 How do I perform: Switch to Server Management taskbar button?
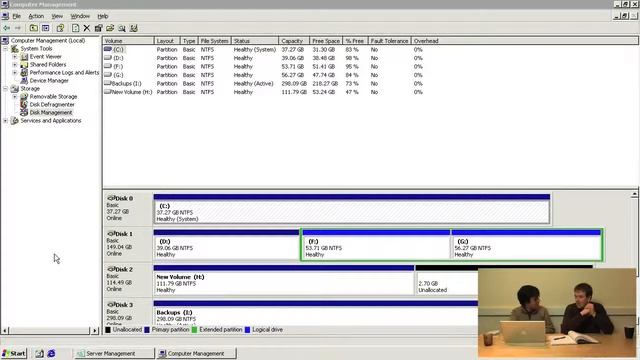114,353
